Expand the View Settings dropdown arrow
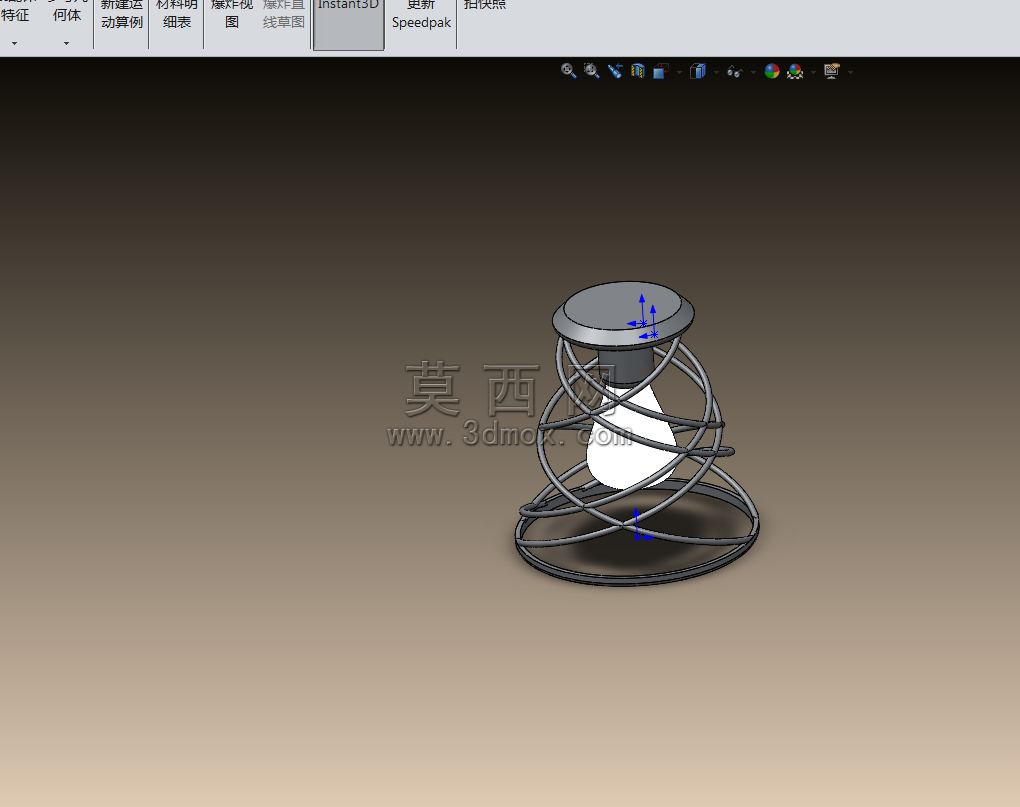1020x807 pixels. (x=850, y=72)
